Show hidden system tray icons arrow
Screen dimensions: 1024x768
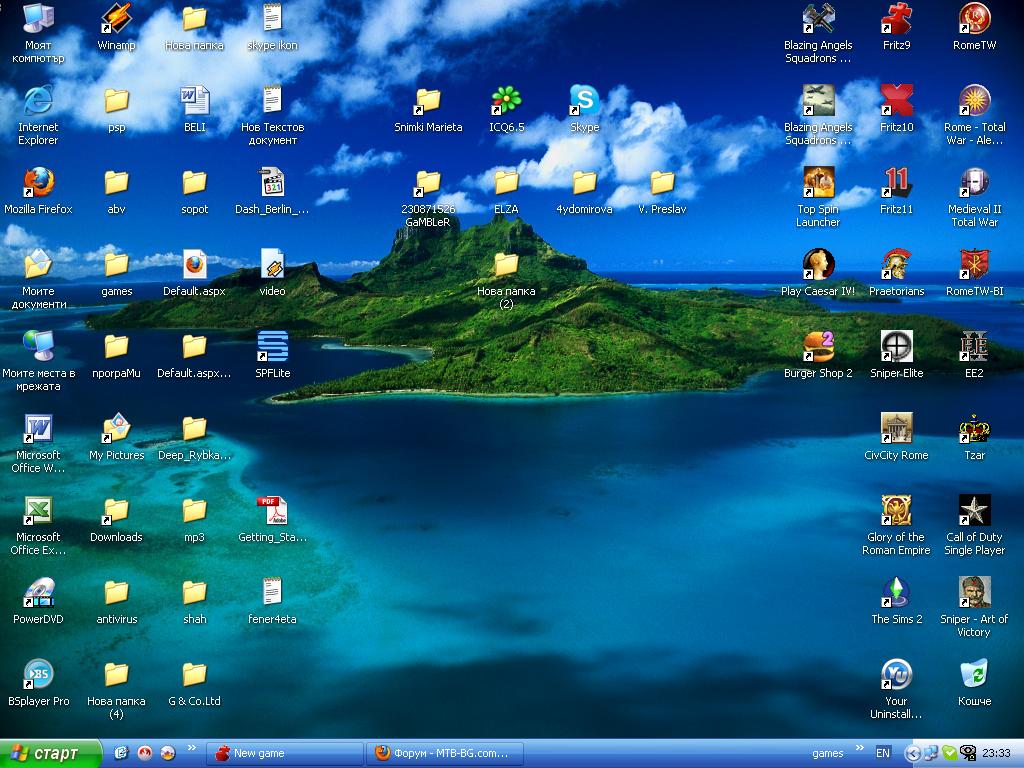tap(911, 753)
